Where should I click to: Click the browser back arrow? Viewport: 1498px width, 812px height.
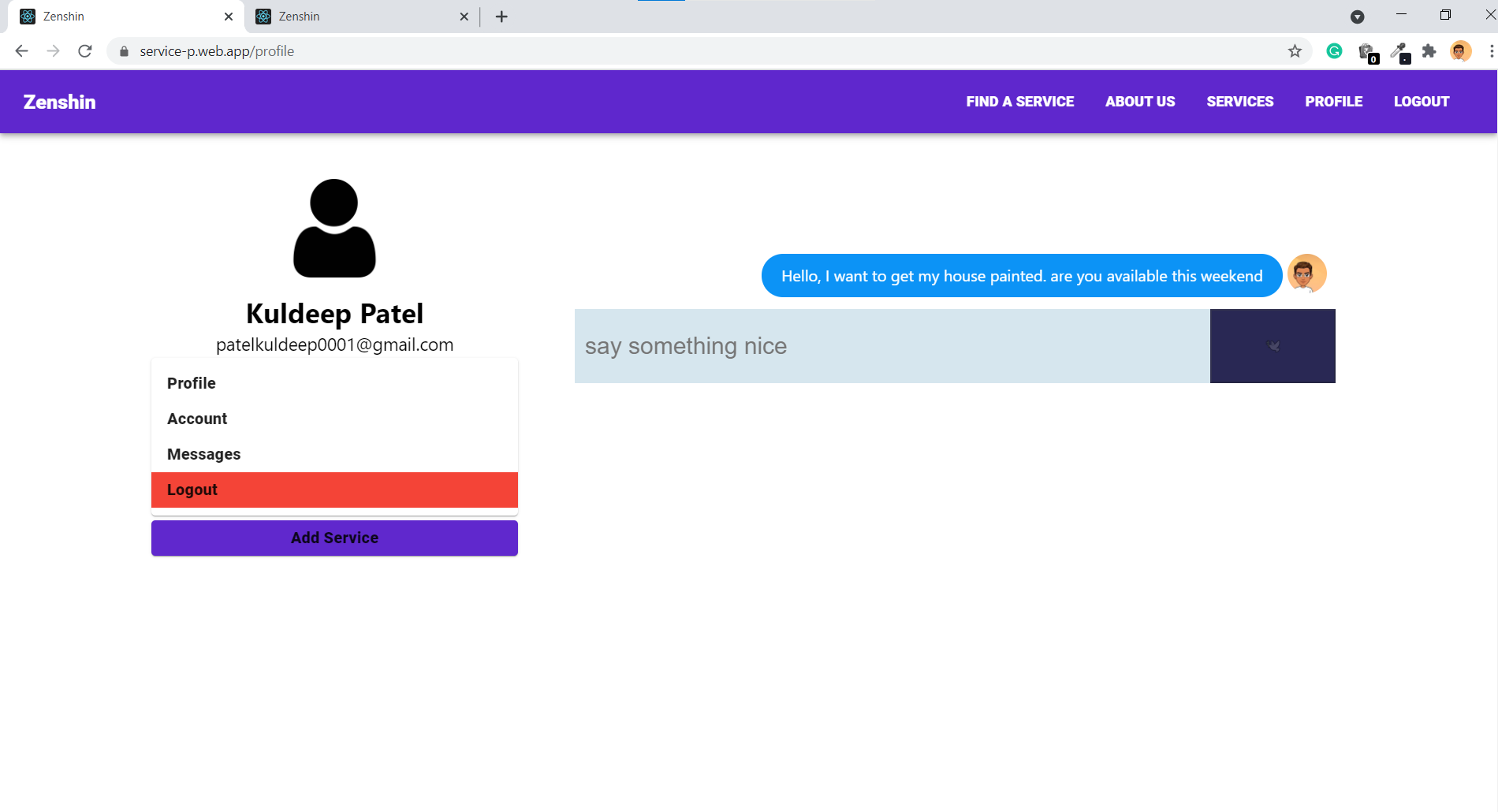point(21,51)
